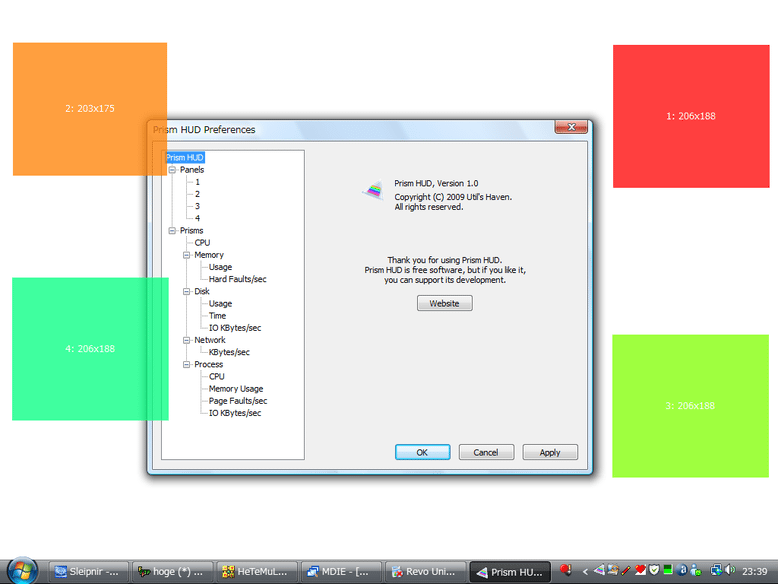Select panel 2 in the tree
The width and height of the screenshot is (778, 584).
pos(197,194)
